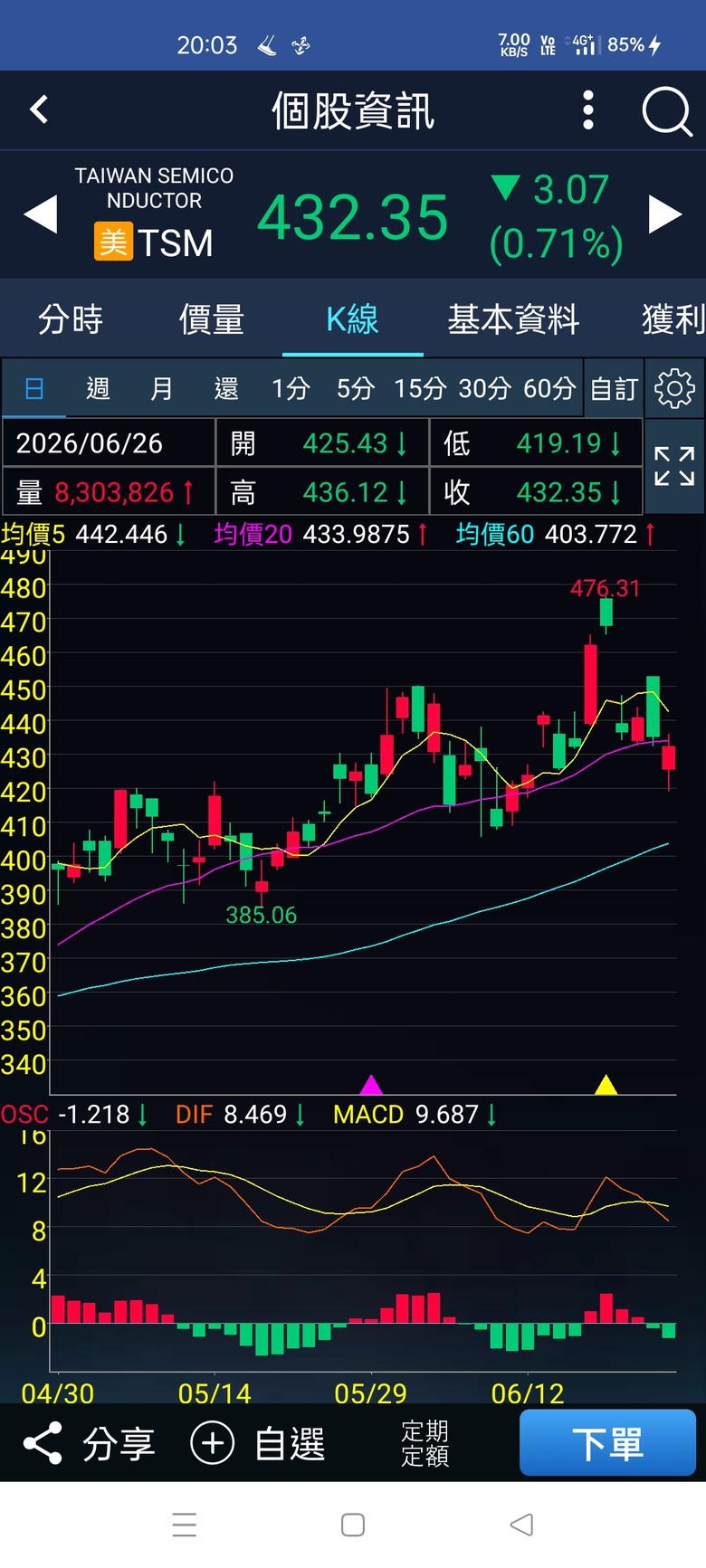Open the three-dot more options menu

click(588, 110)
